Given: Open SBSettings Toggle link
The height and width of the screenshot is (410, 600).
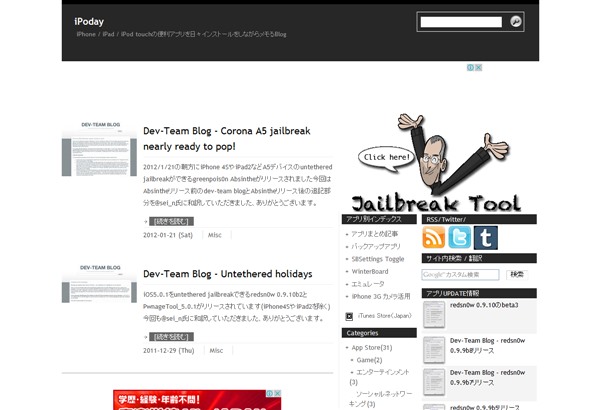Looking at the screenshot, I should pos(378,259).
